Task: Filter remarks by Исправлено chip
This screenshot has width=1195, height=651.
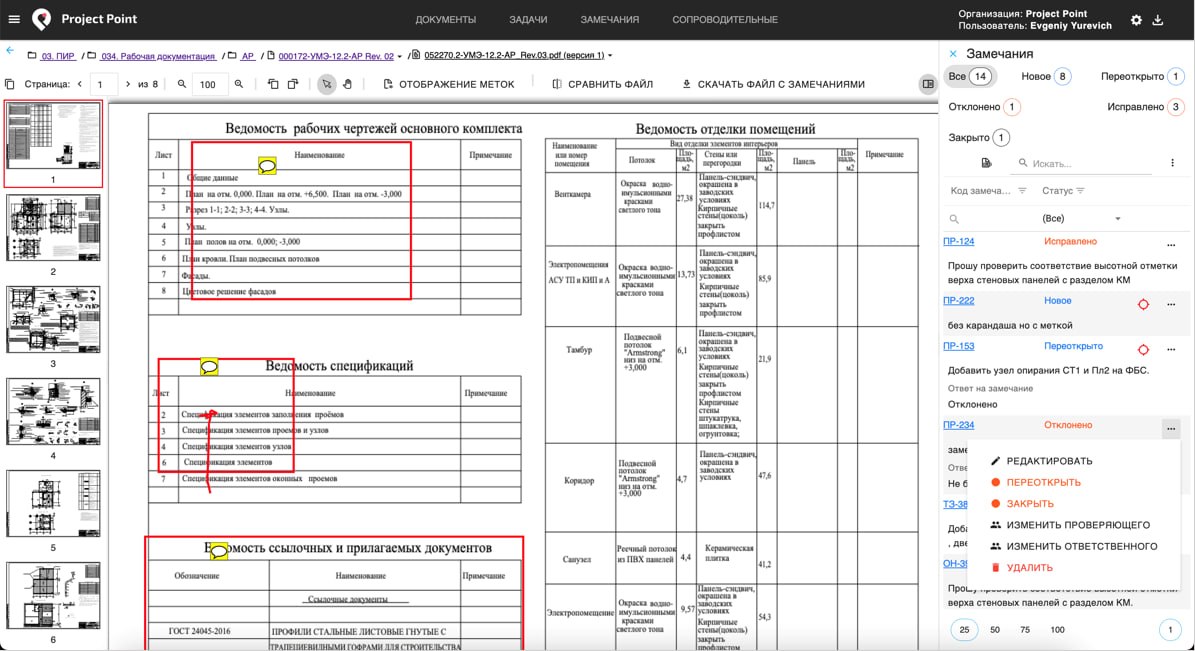Action: click(x=1145, y=107)
